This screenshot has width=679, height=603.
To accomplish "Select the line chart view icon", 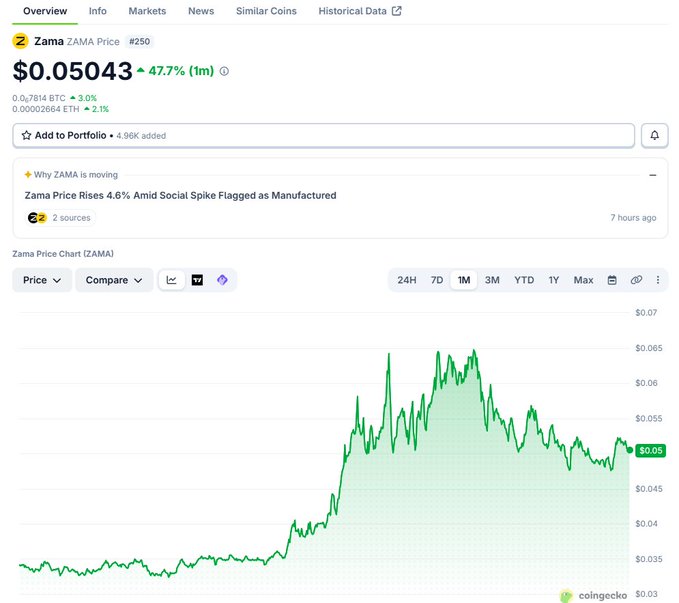I will coord(172,280).
